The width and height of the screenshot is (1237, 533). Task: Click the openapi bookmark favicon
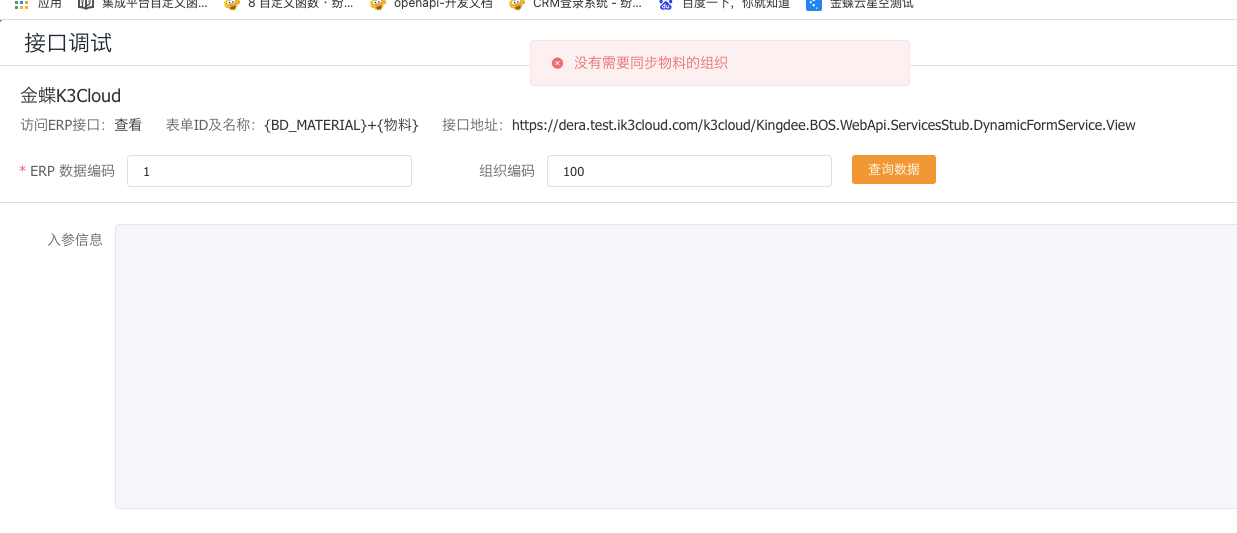[x=377, y=4]
